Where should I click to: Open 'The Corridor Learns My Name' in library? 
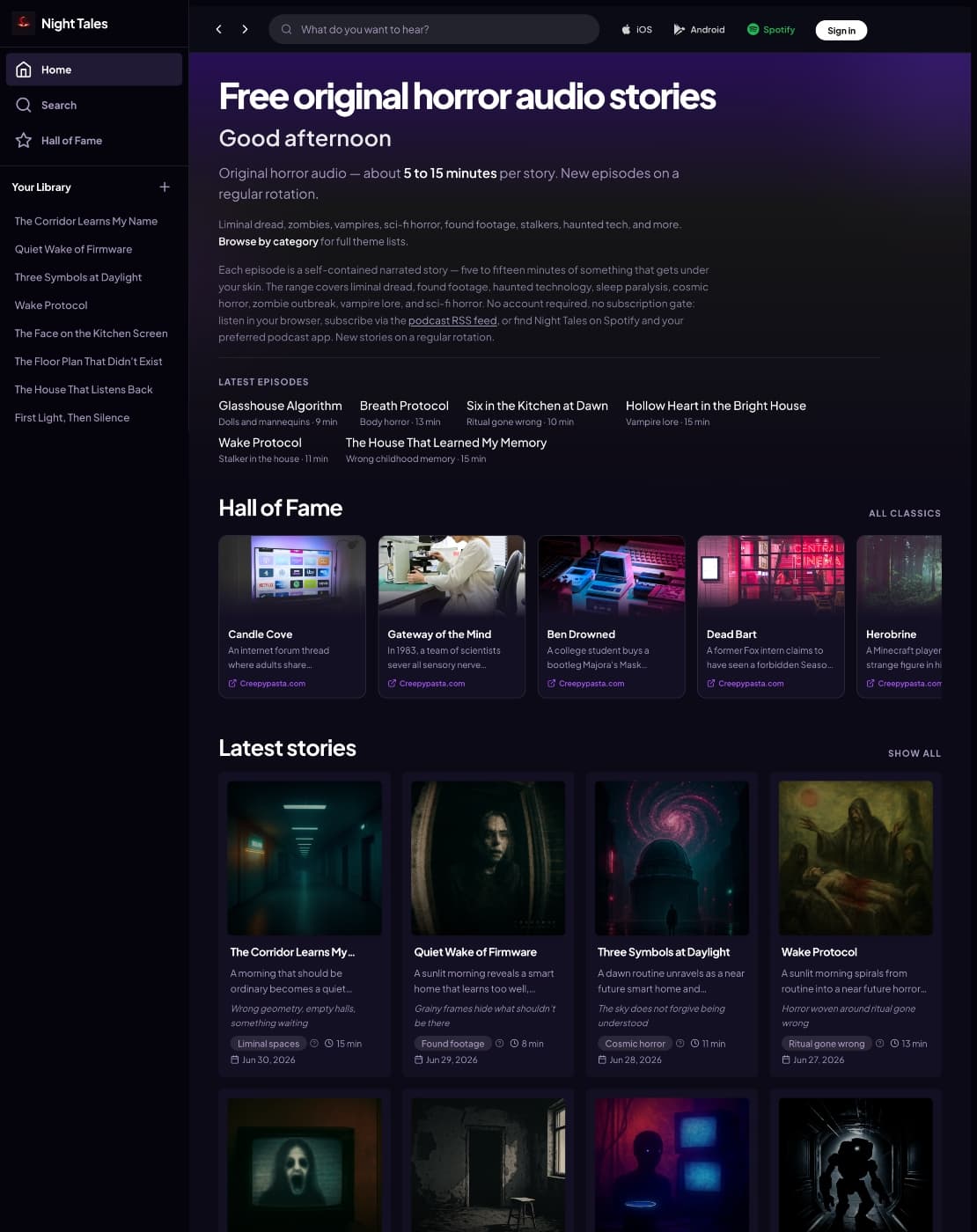86,221
